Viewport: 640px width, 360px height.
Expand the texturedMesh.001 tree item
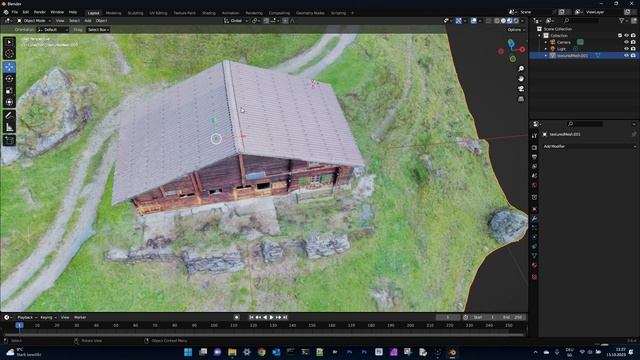pyautogui.click(x=546, y=55)
